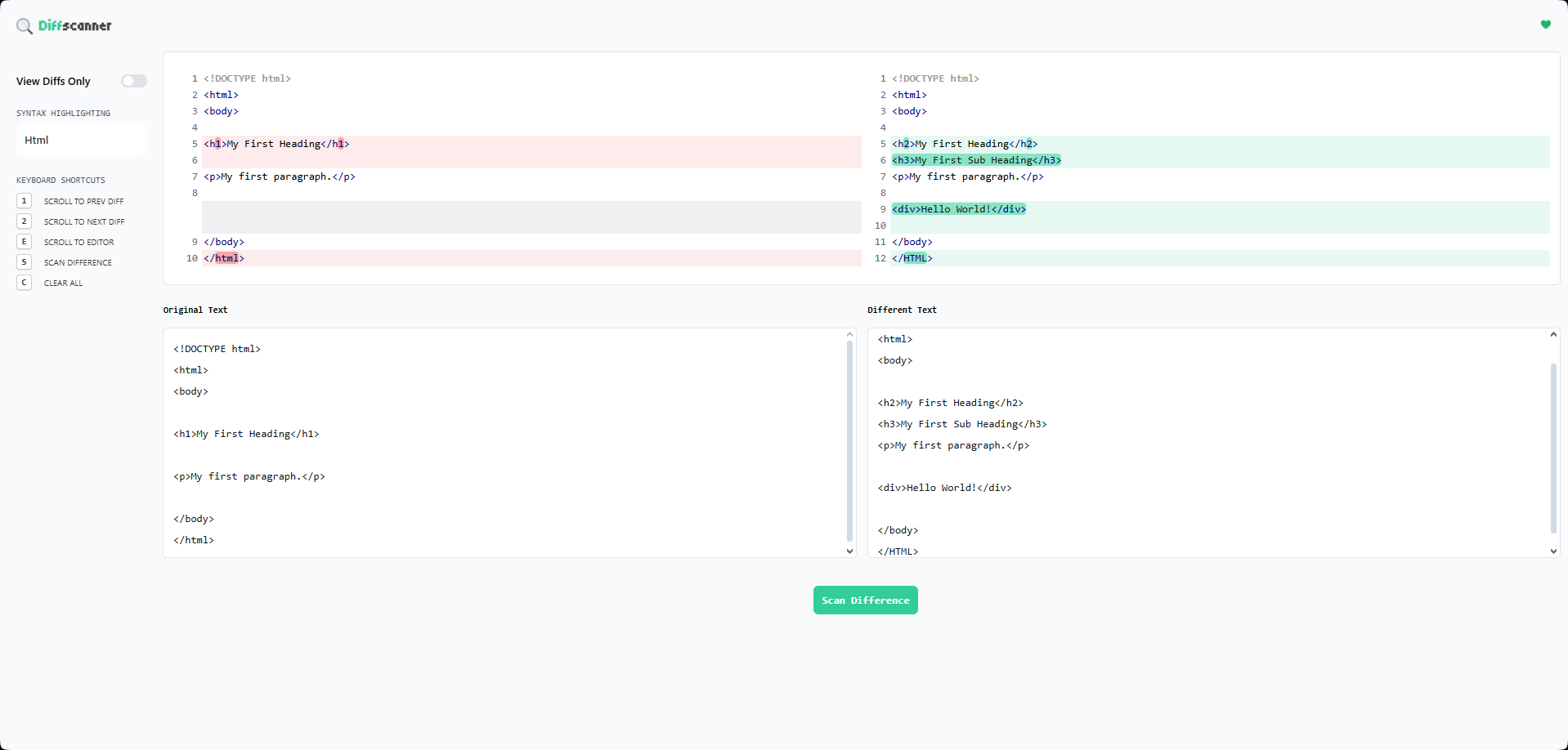Click Scroll To Next Diff shortcut
Image resolution: width=1568 pixels, height=750 pixels.
coord(84,222)
